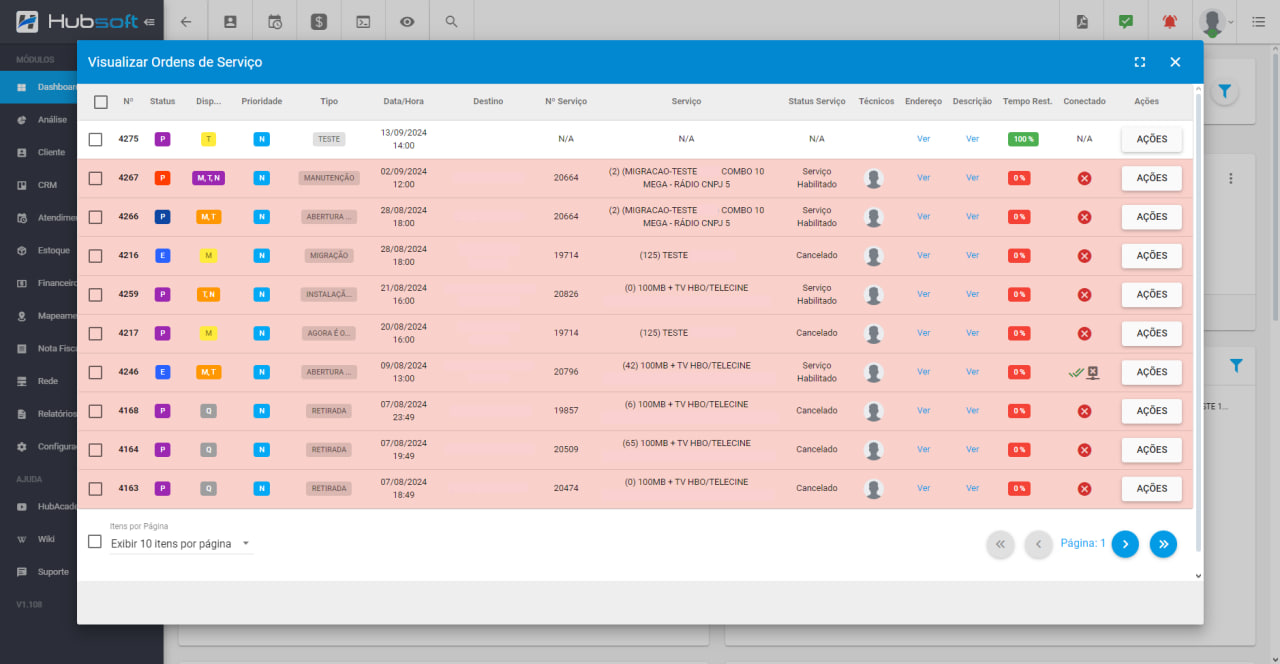
Task: Check the box for order 4266
Action: [95, 217]
